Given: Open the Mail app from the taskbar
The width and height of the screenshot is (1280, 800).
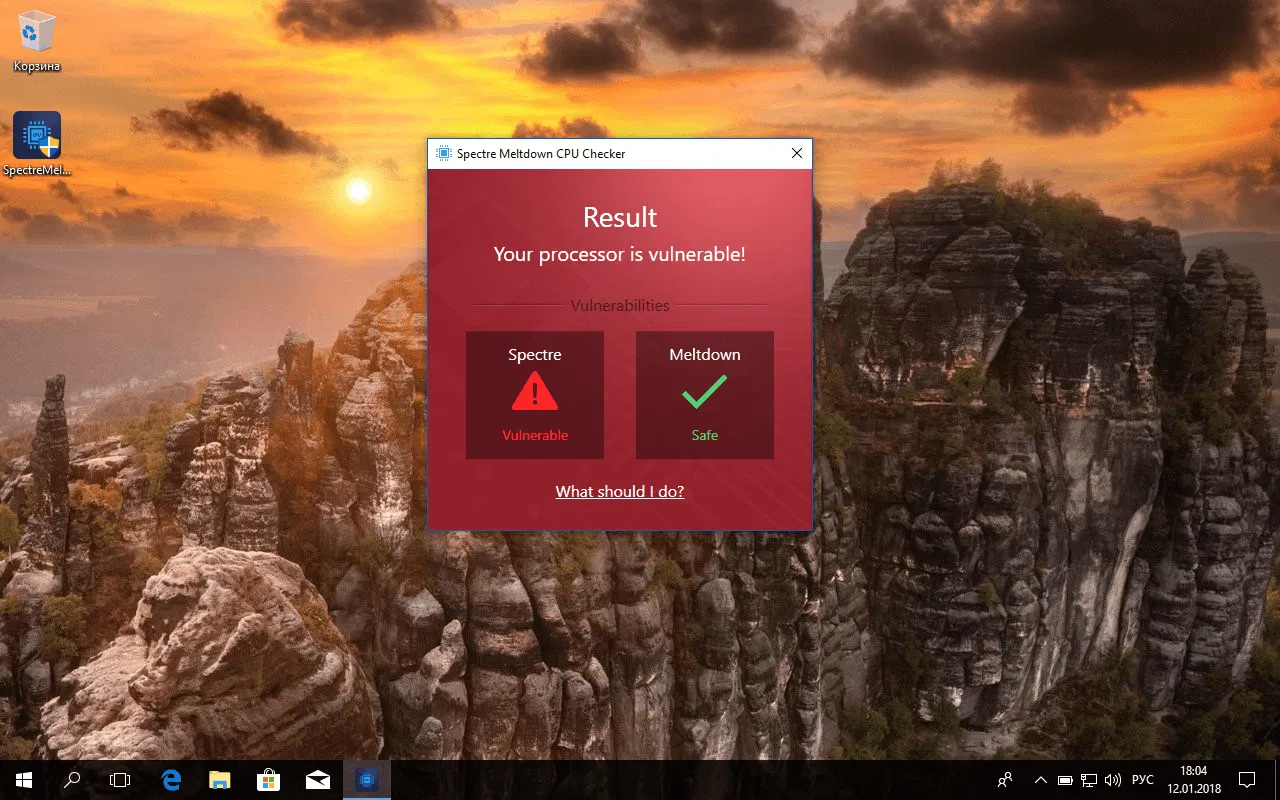Looking at the screenshot, I should click(317, 780).
